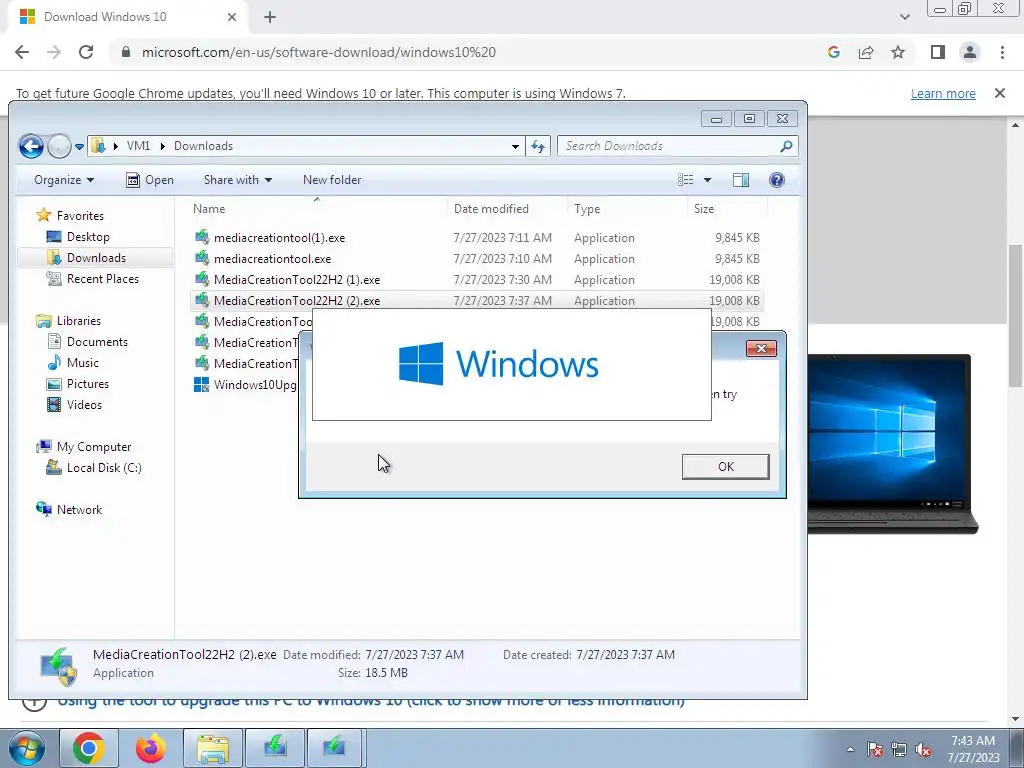
Task: Select Downloads in navigation pane
Action: (x=95, y=258)
